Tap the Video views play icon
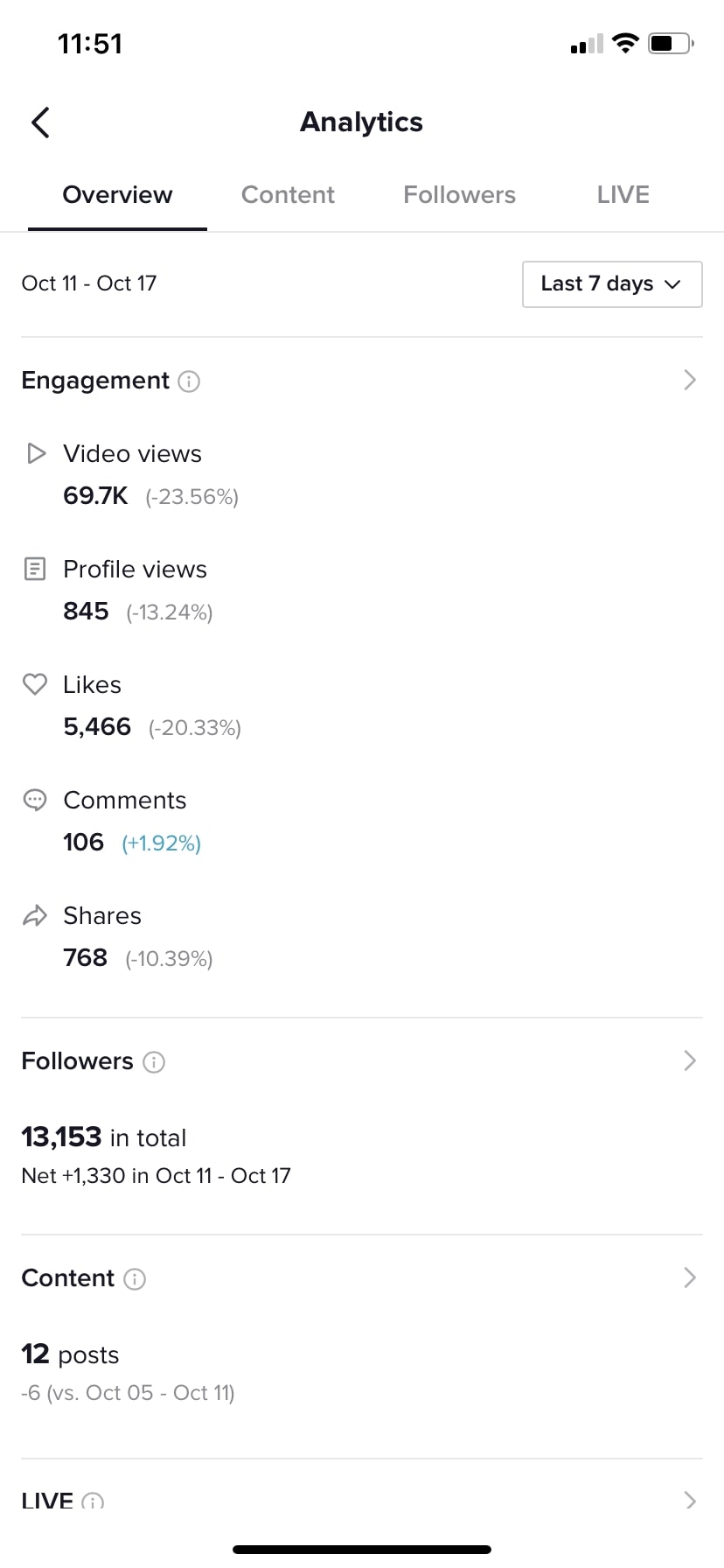 pyautogui.click(x=36, y=453)
